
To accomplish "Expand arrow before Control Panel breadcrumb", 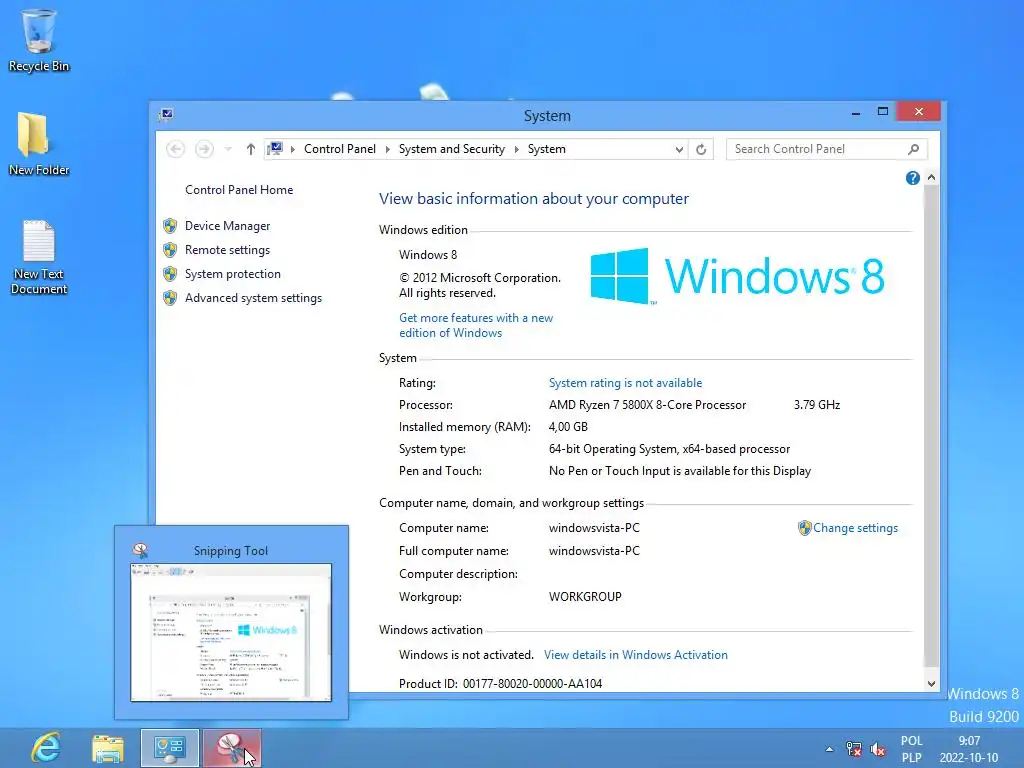I will tap(293, 150).
